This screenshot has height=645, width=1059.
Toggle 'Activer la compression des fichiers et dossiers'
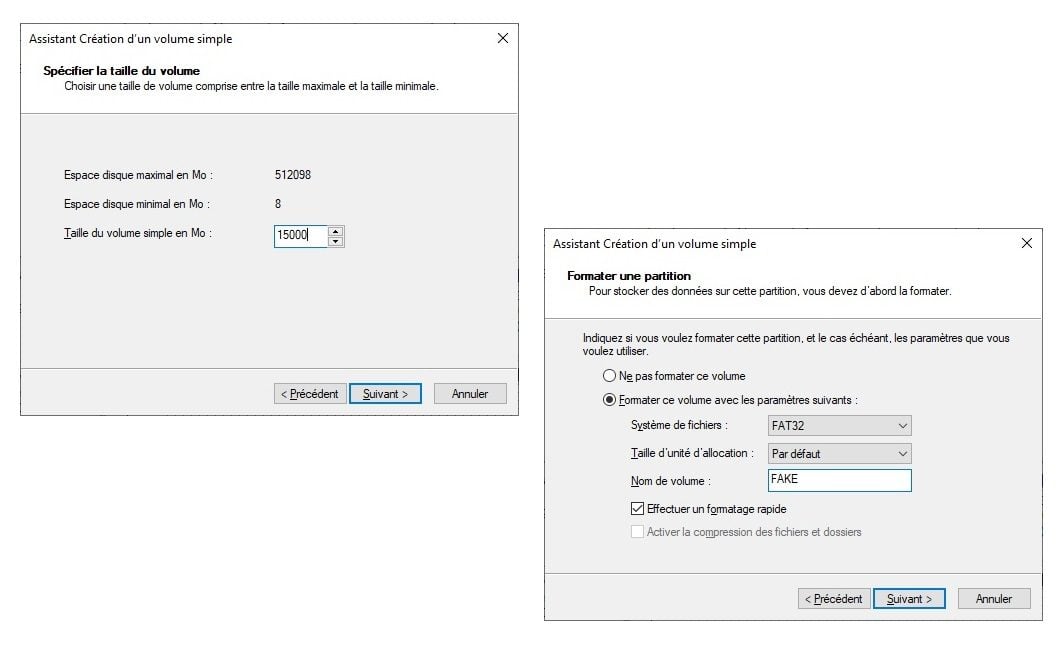coord(638,532)
